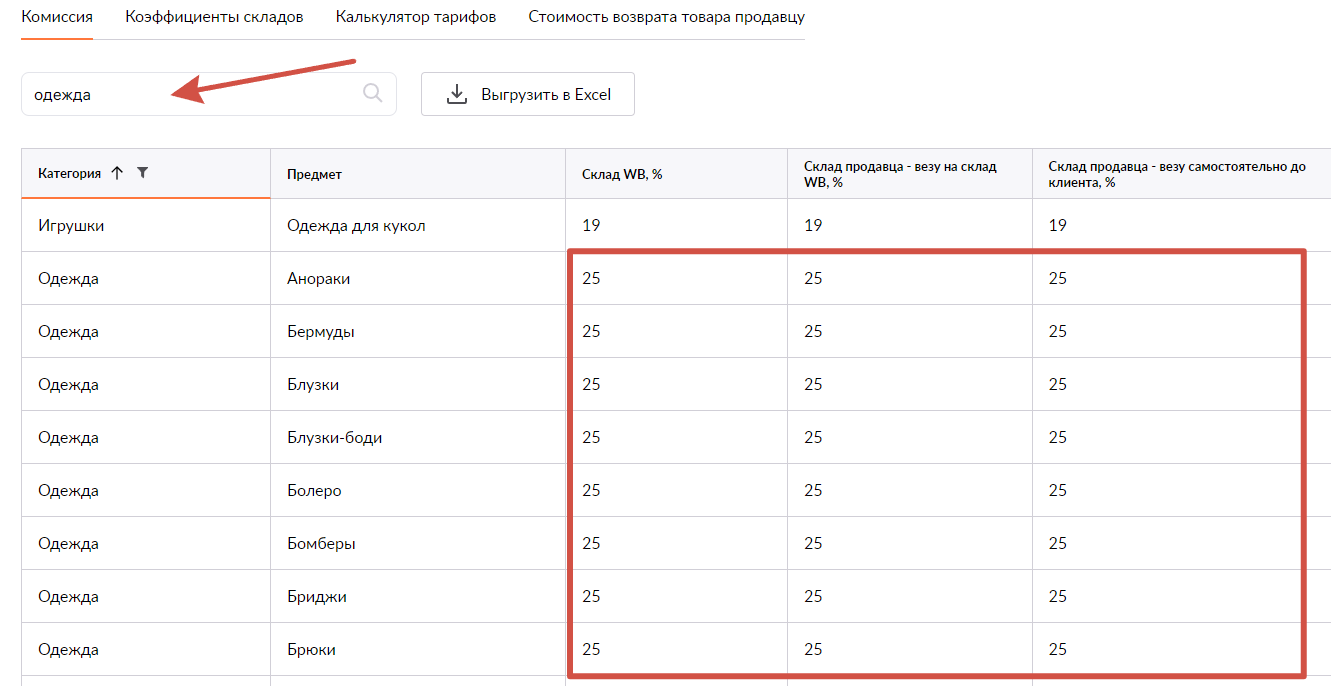Sort by Категория ascending arrow
This screenshot has height=686, width=1331.
click(117, 173)
